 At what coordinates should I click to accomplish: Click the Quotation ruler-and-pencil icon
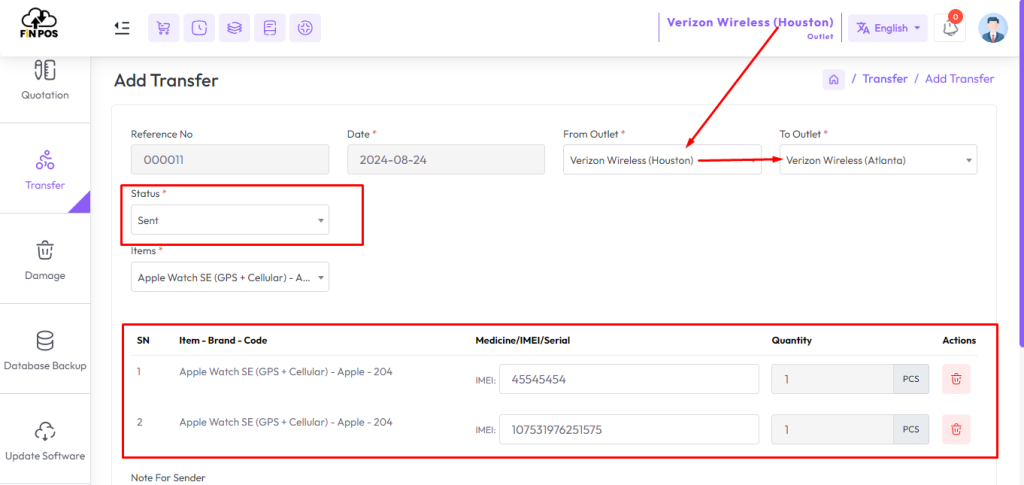(x=44, y=69)
